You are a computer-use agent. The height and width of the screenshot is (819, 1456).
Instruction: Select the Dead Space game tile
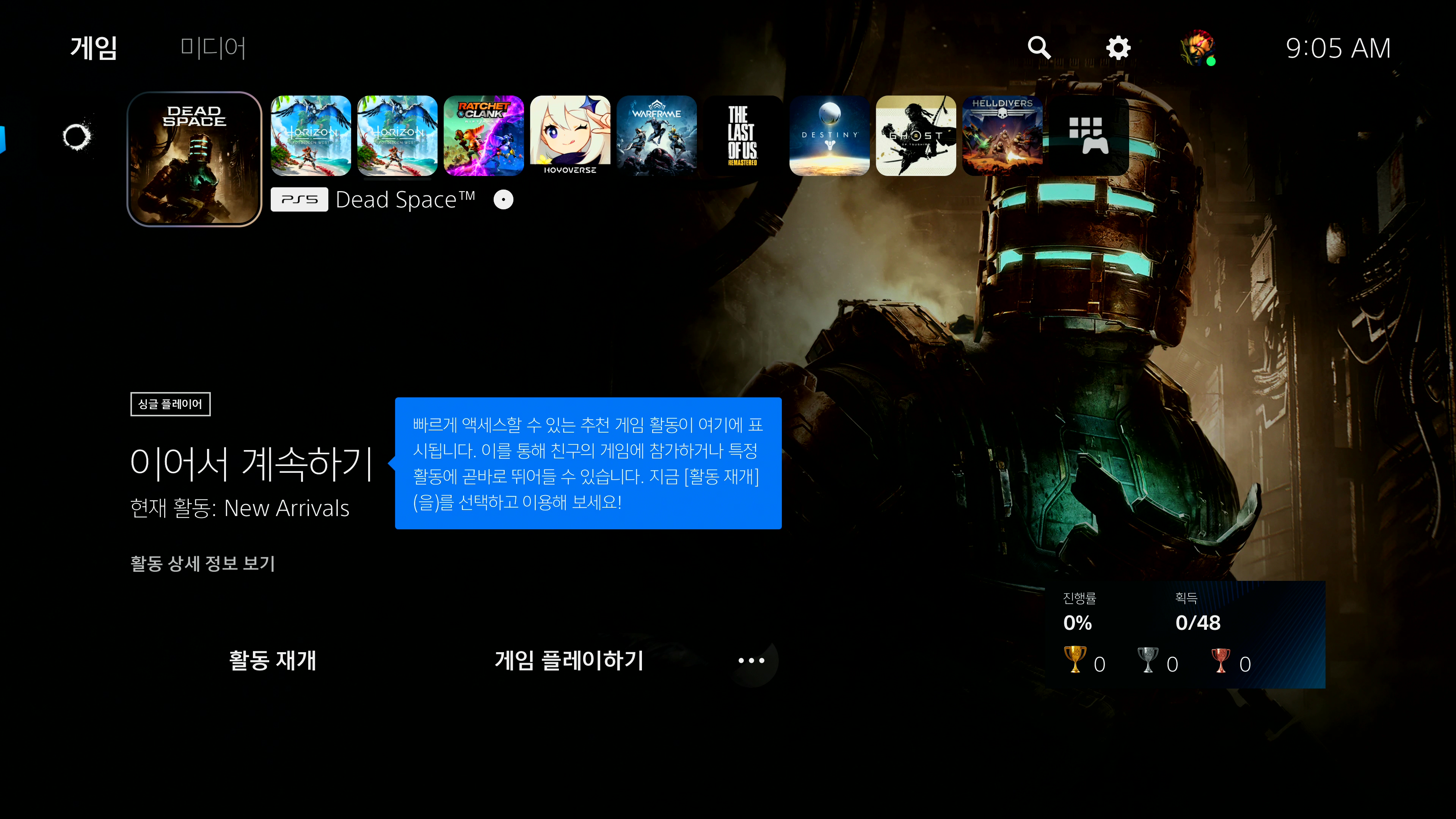195,159
